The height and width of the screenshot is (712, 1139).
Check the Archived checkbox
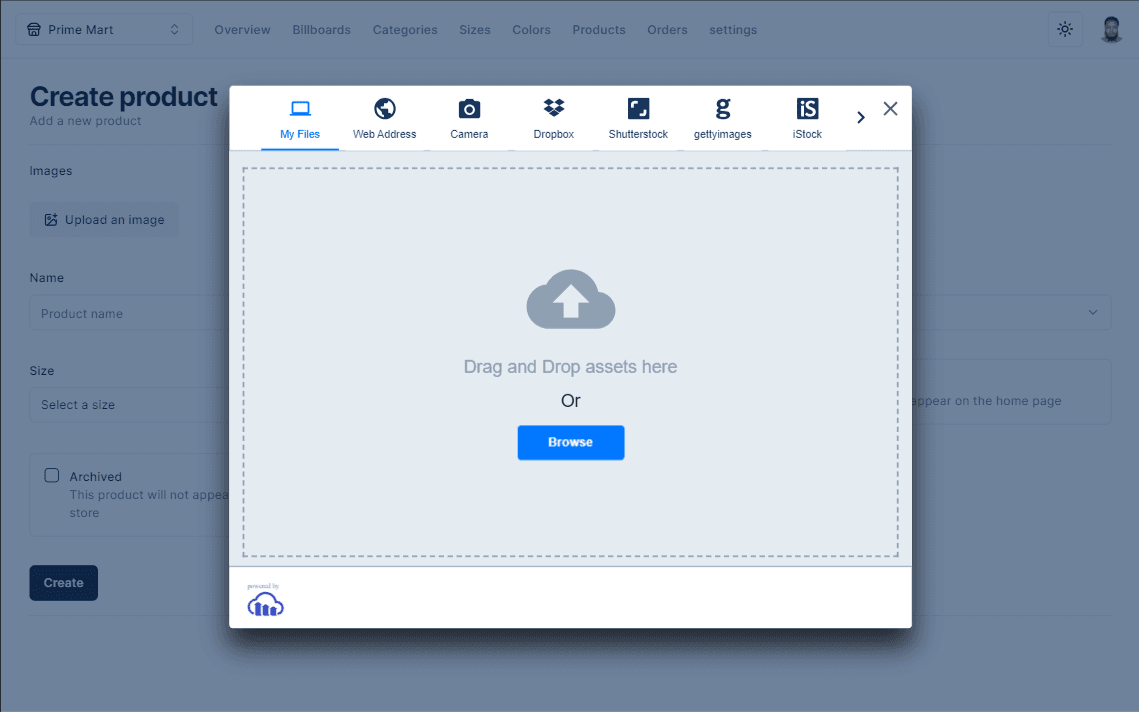(x=52, y=476)
